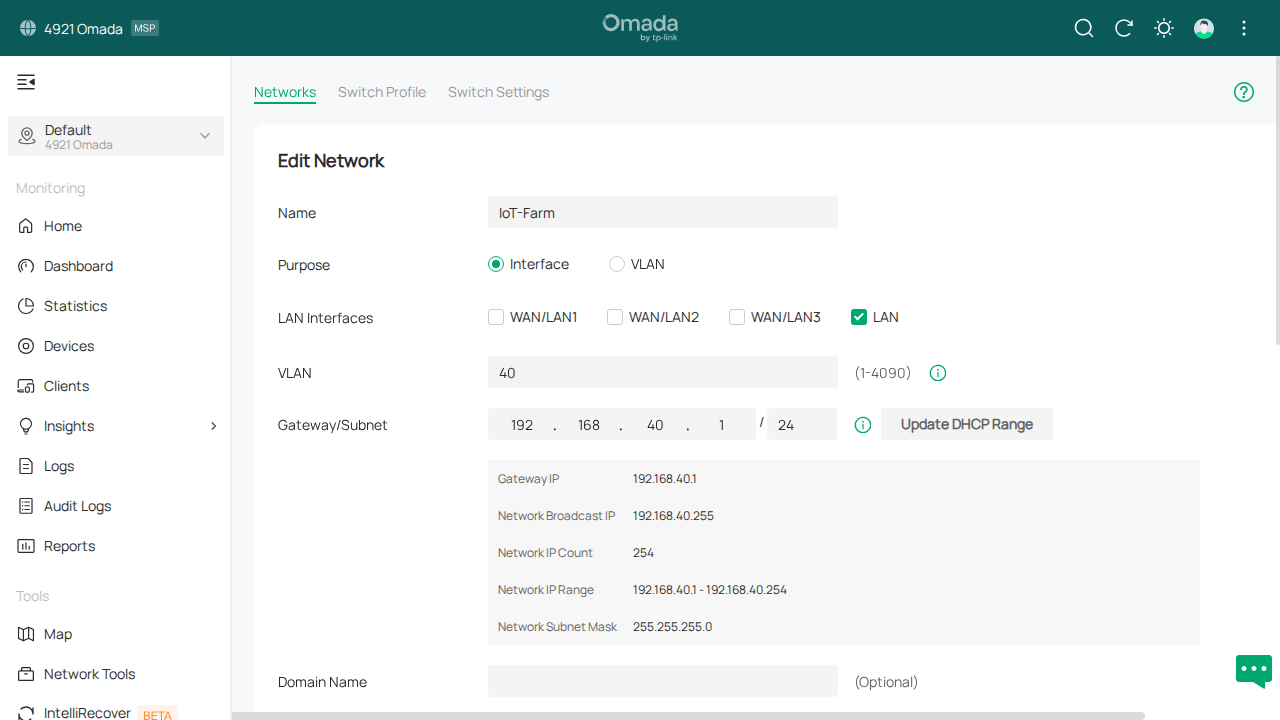Screen dimensions: 1280x720
Task: Toggle the light/dark theme sun icon
Action: (1163, 28)
